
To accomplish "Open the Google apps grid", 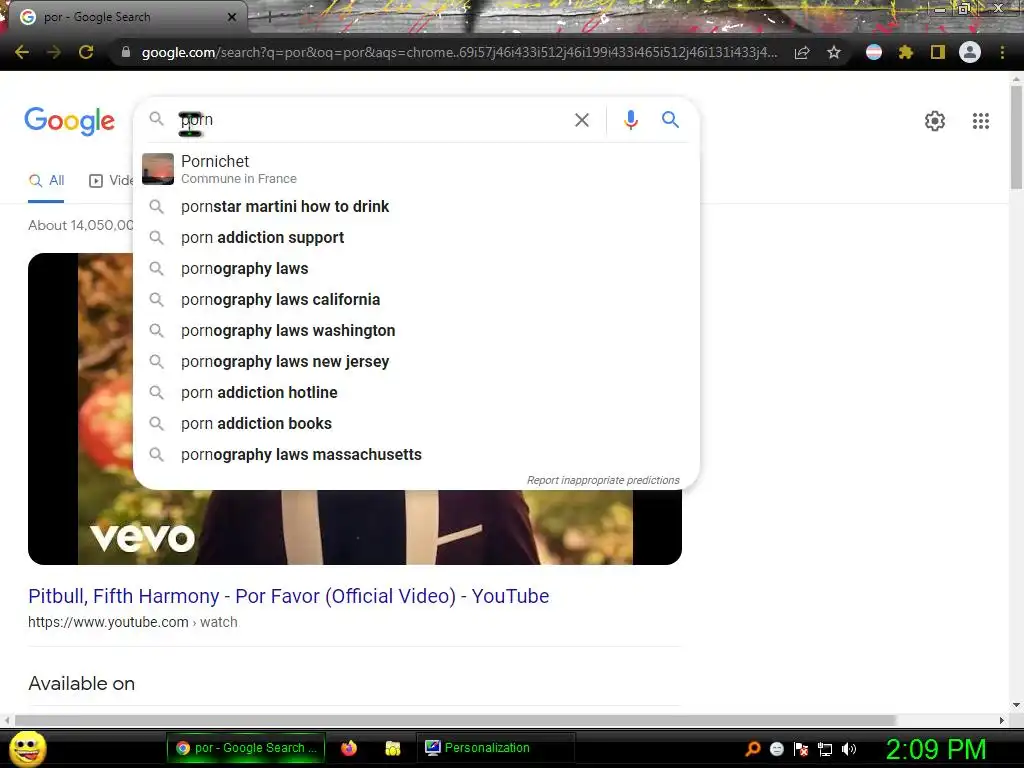I will click(x=981, y=121).
